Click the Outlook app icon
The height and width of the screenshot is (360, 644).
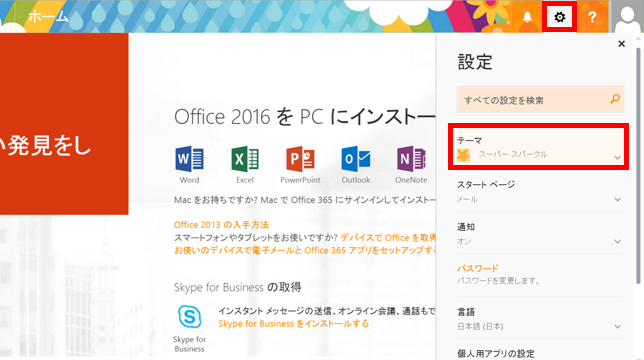pyautogui.click(x=356, y=159)
